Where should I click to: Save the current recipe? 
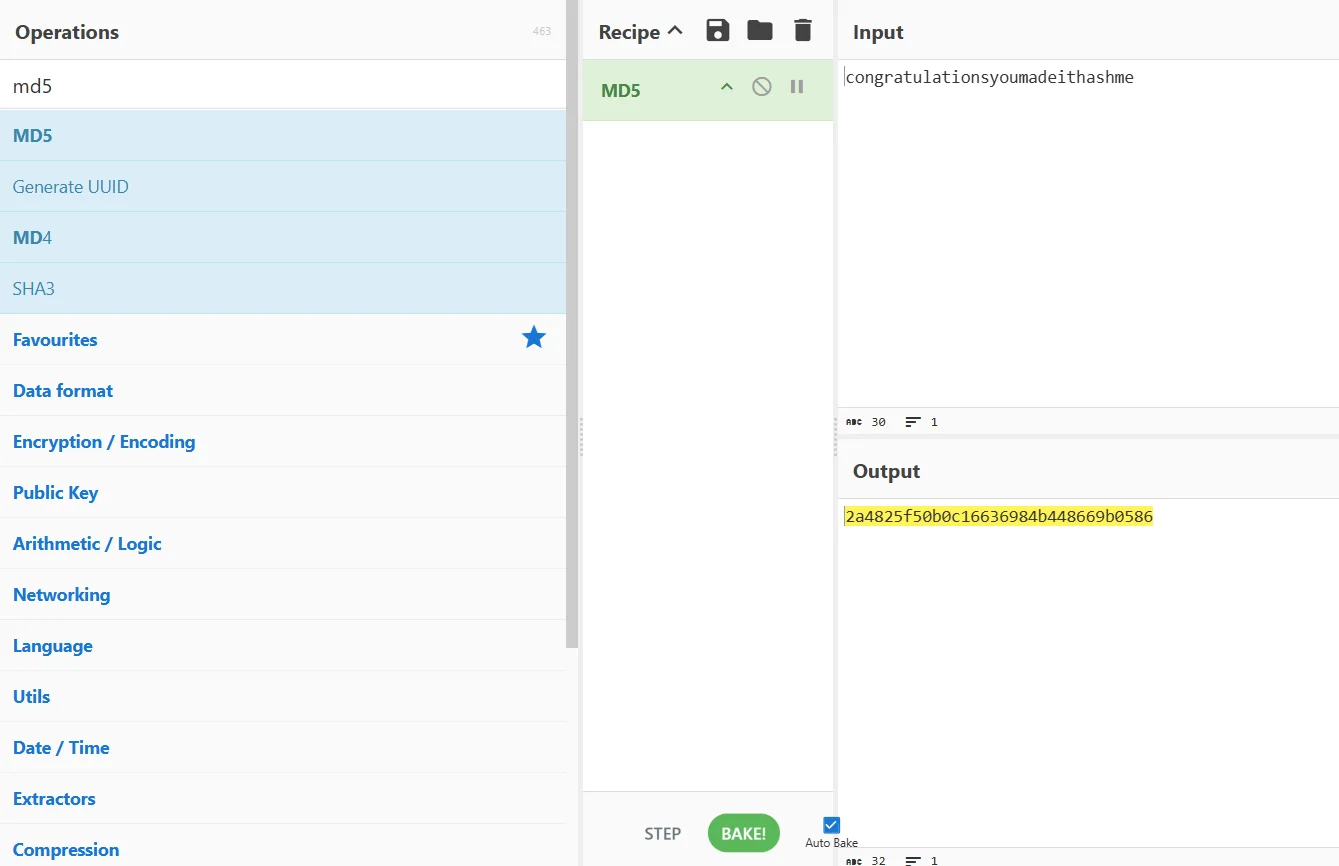click(717, 31)
